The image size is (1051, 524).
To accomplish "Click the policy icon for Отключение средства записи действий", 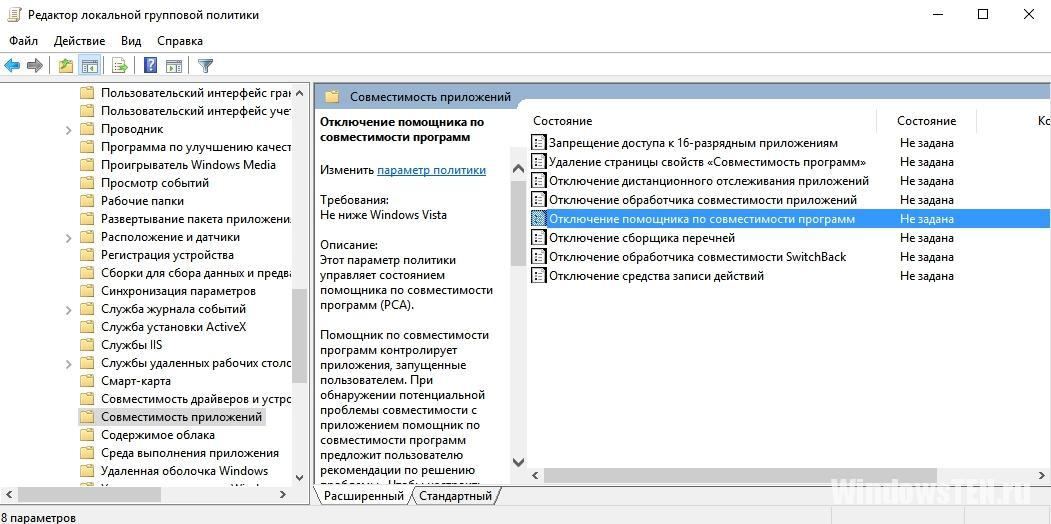I will 538,275.
